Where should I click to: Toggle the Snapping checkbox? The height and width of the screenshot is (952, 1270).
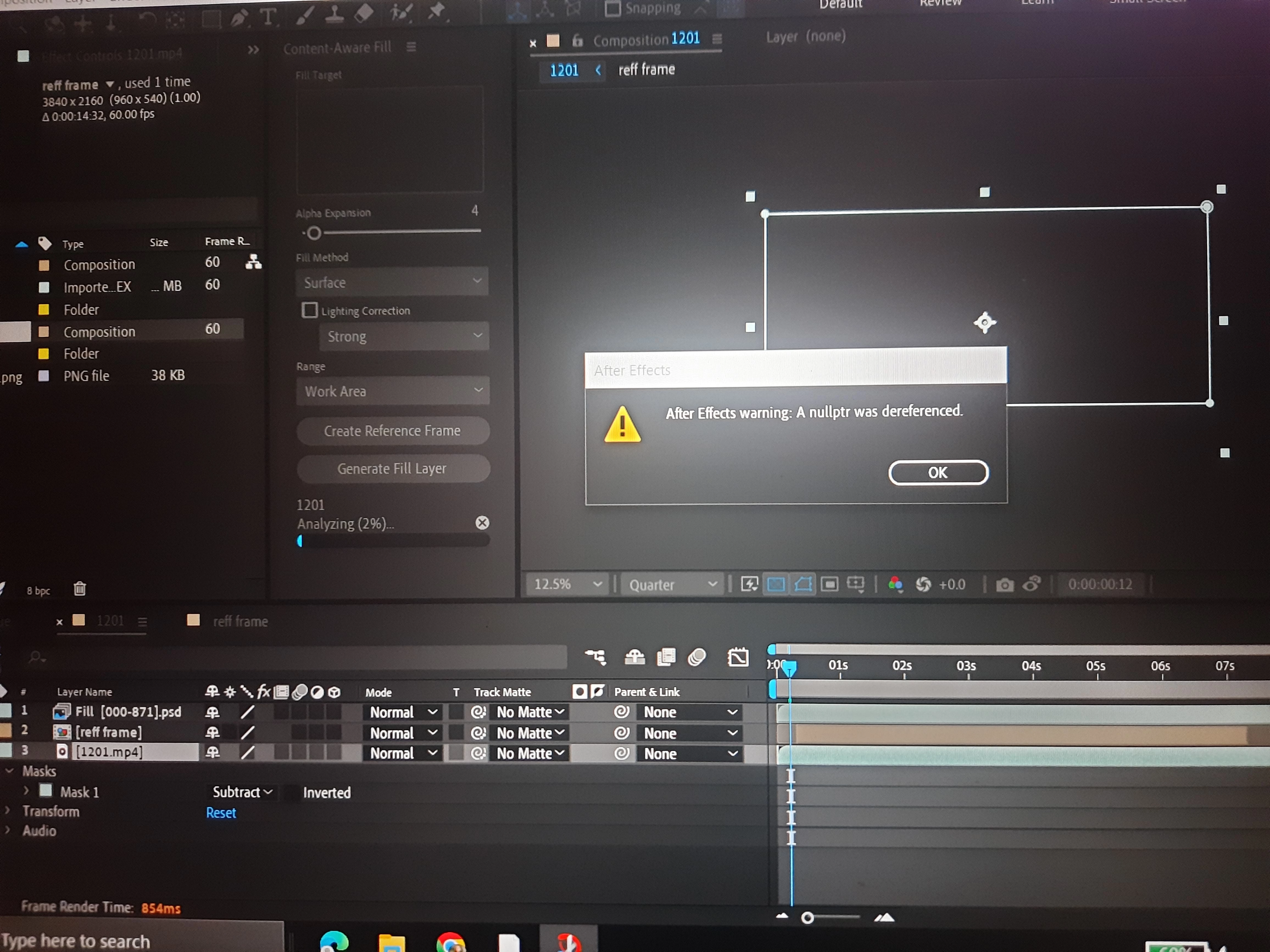point(612,9)
